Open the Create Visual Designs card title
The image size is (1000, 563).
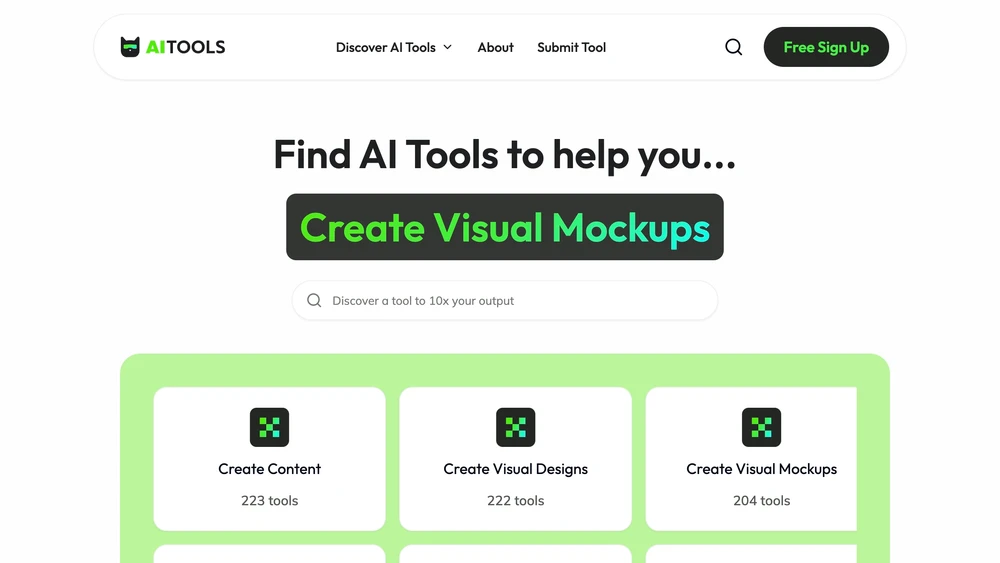click(515, 469)
